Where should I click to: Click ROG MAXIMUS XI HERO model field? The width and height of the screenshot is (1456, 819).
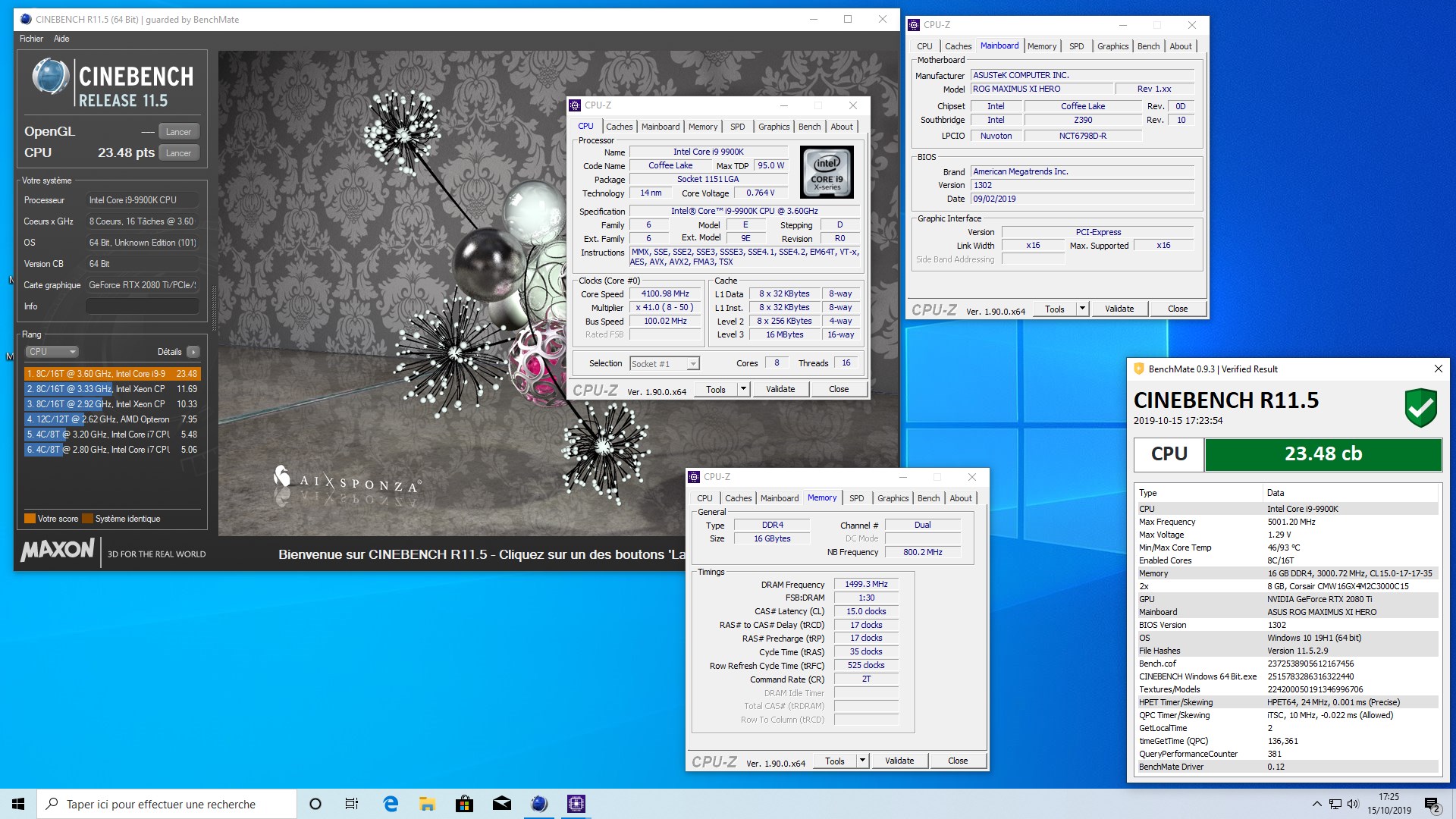tap(1042, 89)
